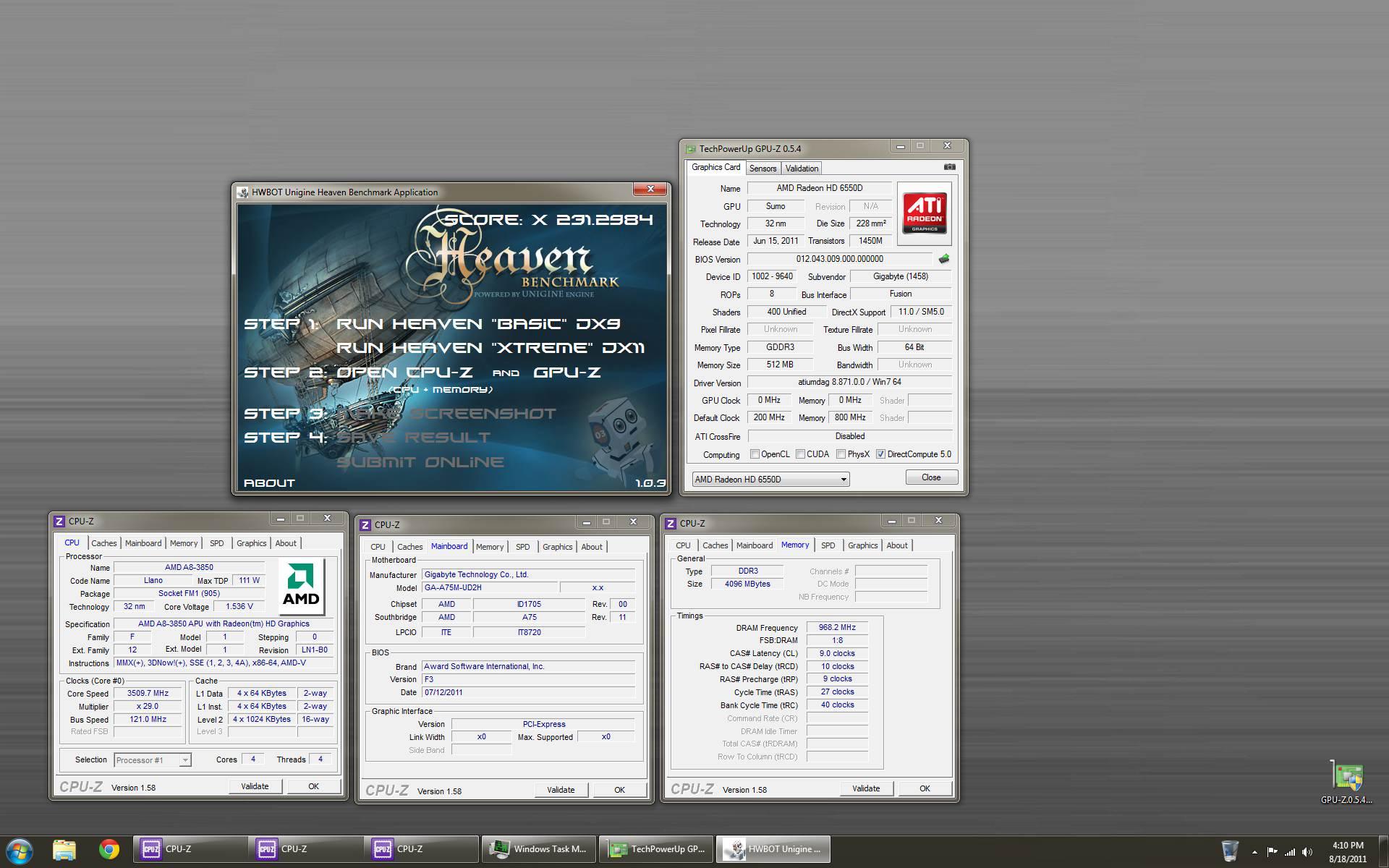This screenshot has height=868, width=1389.
Task: Click the CPU-Z Memory window title icon
Action: coord(671,523)
